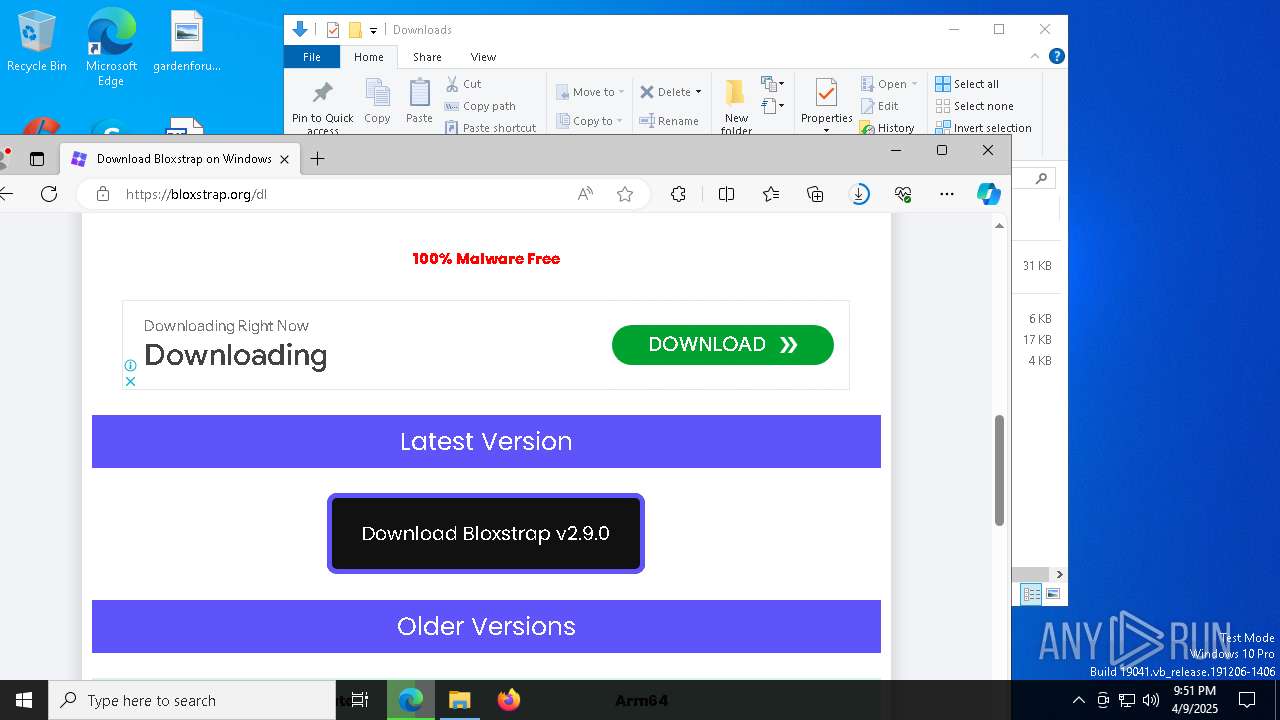Screen dimensions: 1280x720
Task: Open Edge tab actions menu icon
Action: pos(37,159)
